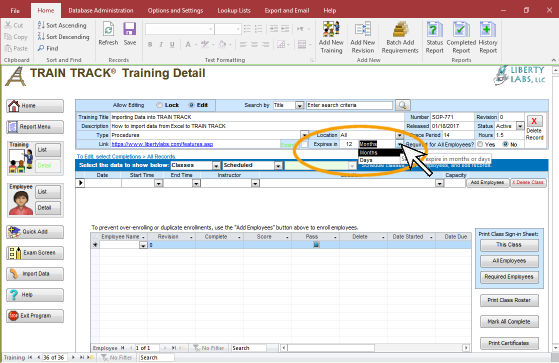Click the Training Title field

pos(257,117)
